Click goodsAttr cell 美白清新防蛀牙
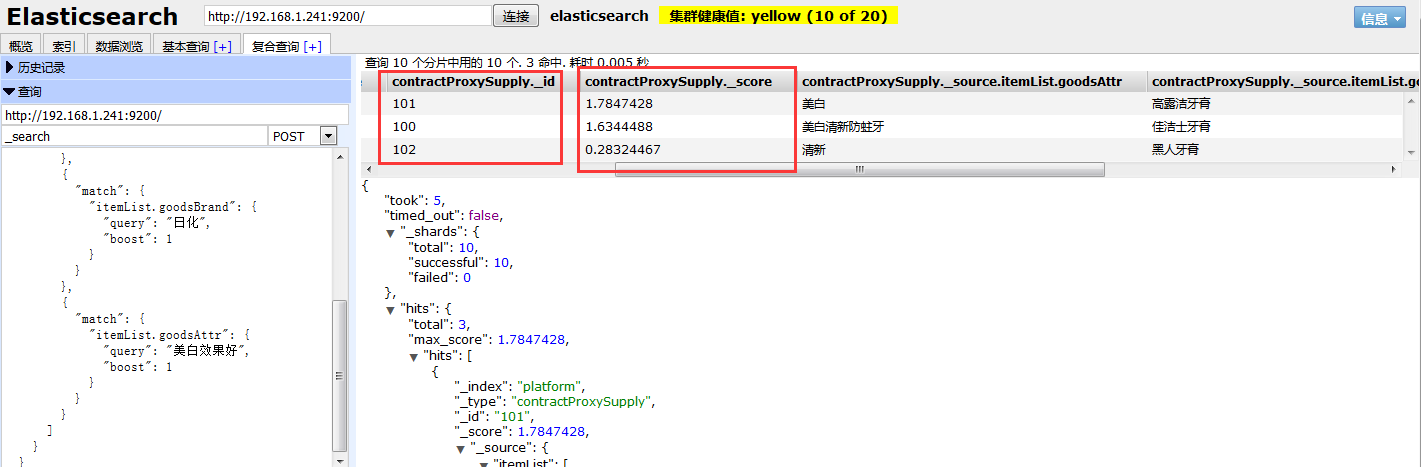 click(843, 126)
